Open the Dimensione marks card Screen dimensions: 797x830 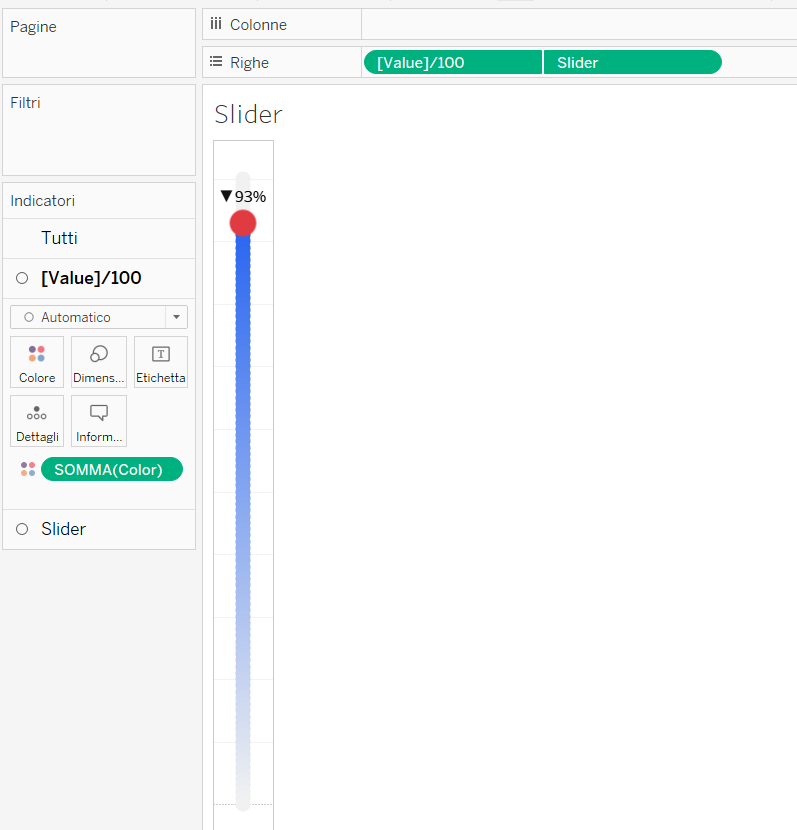click(99, 362)
